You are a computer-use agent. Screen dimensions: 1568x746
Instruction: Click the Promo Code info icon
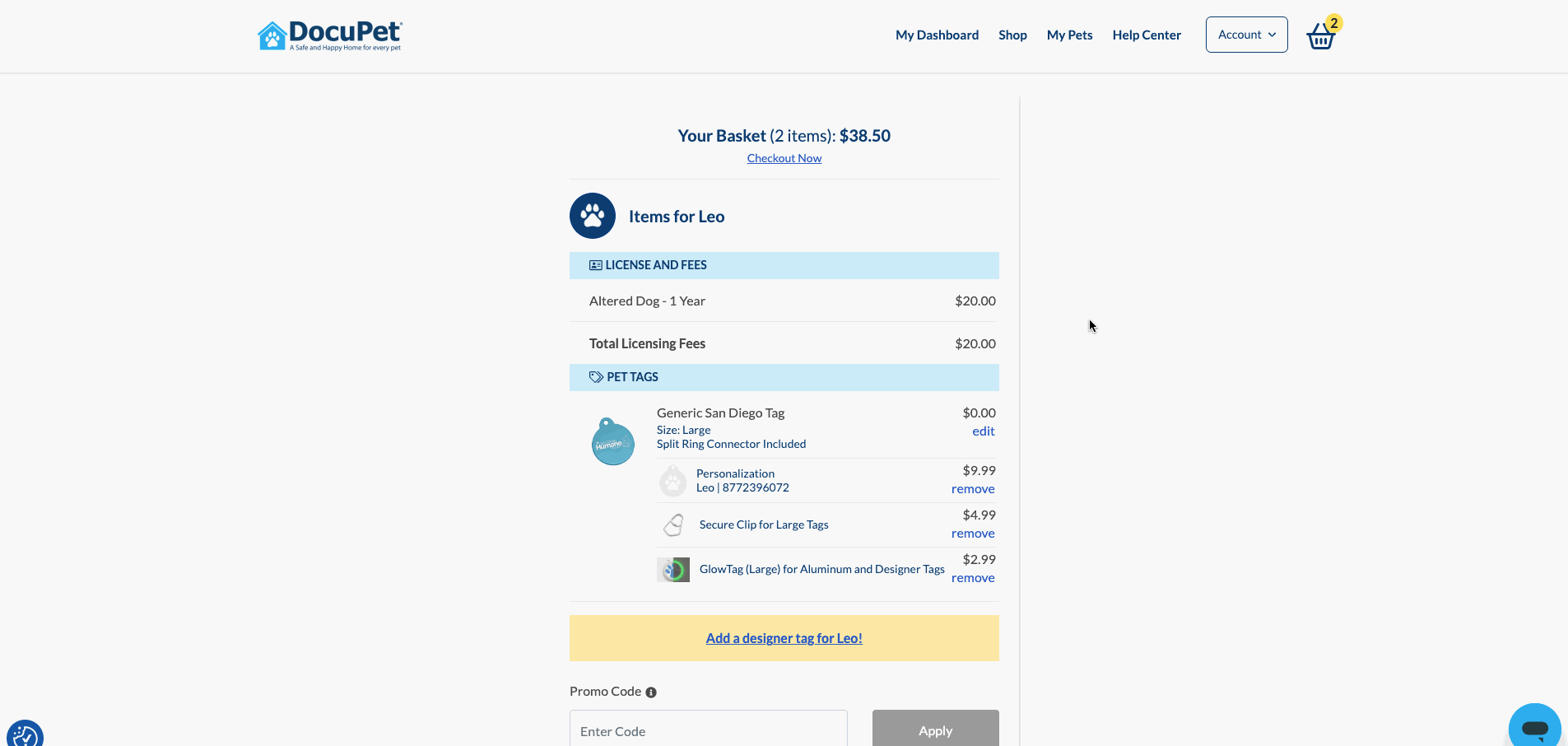click(x=651, y=692)
